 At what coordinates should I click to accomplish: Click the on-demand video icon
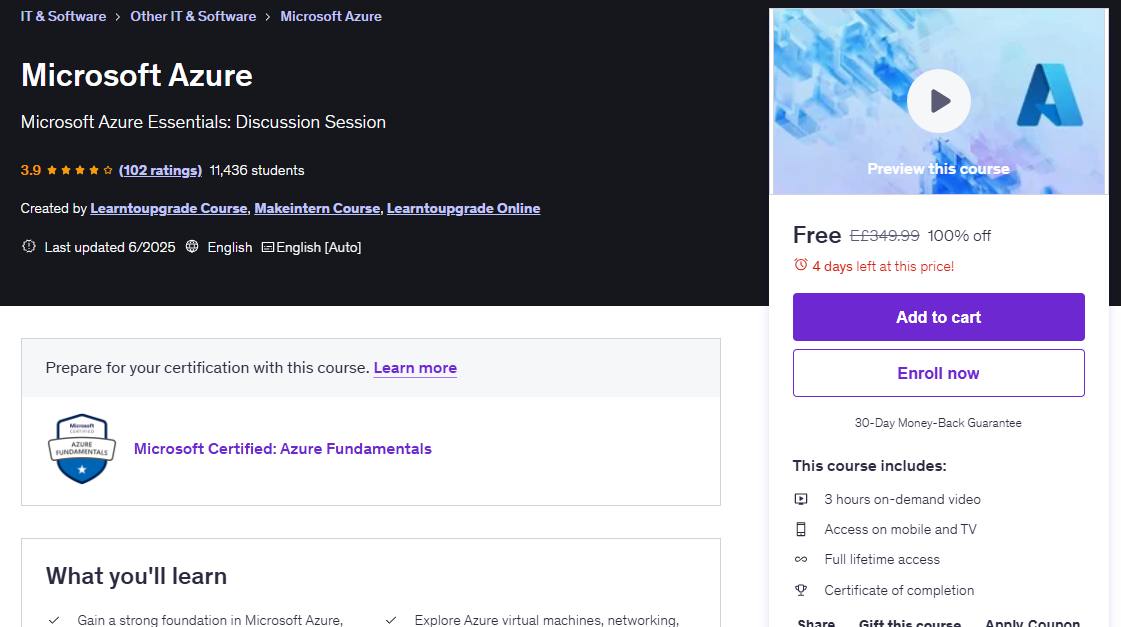[801, 499]
